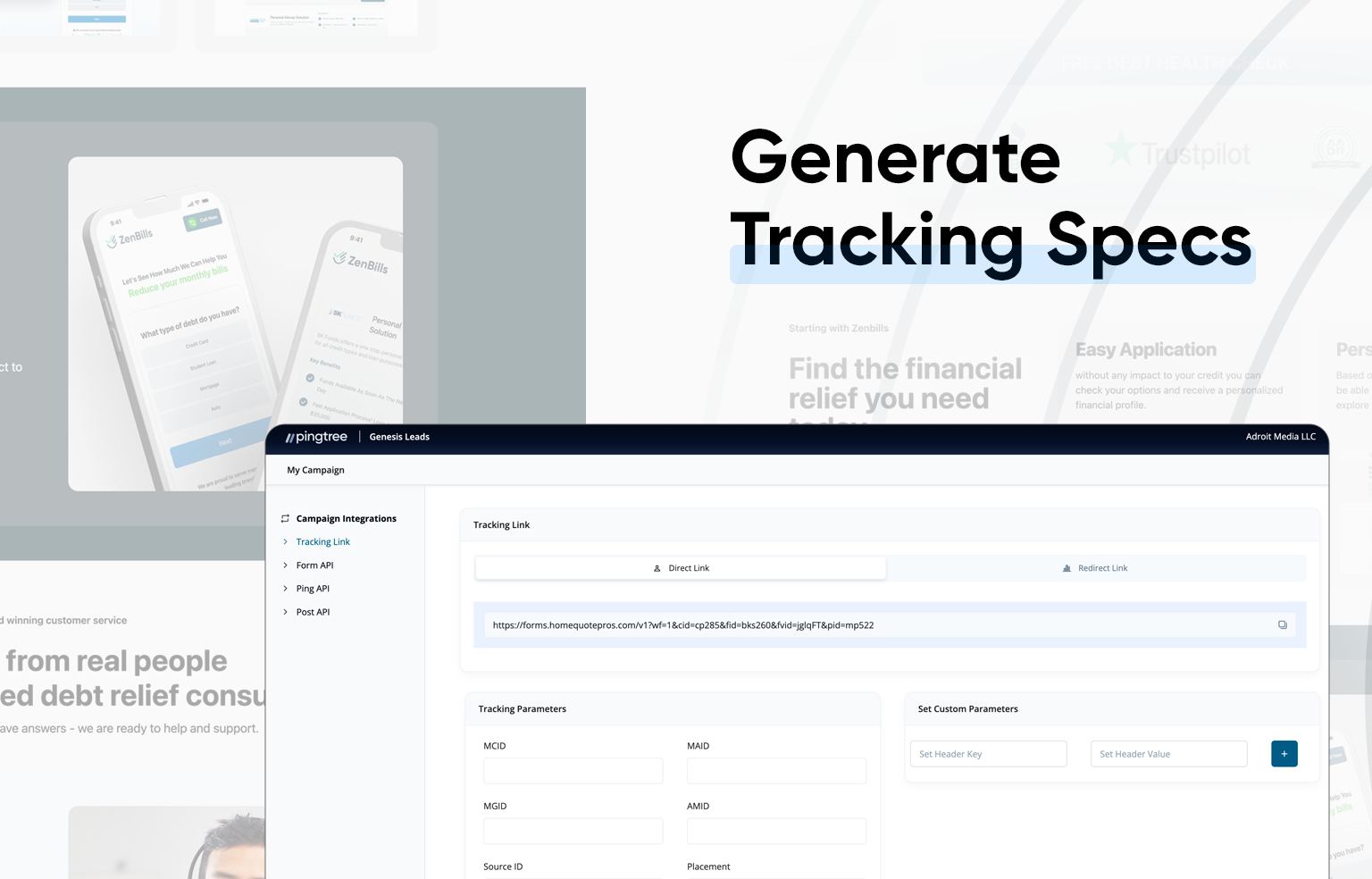1372x879 pixels.
Task: Open Ping API in sidebar
Action: point(314,589)
